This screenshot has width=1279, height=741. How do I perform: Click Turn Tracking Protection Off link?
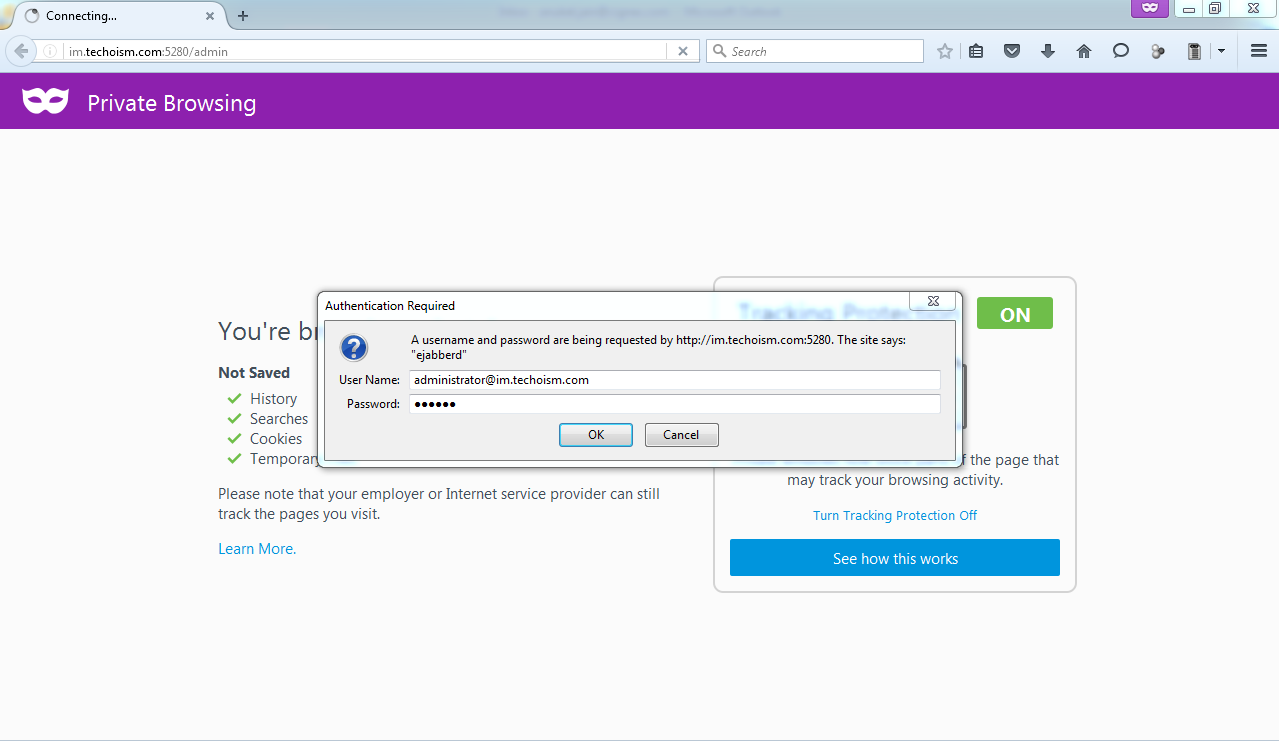coord(895,516)
